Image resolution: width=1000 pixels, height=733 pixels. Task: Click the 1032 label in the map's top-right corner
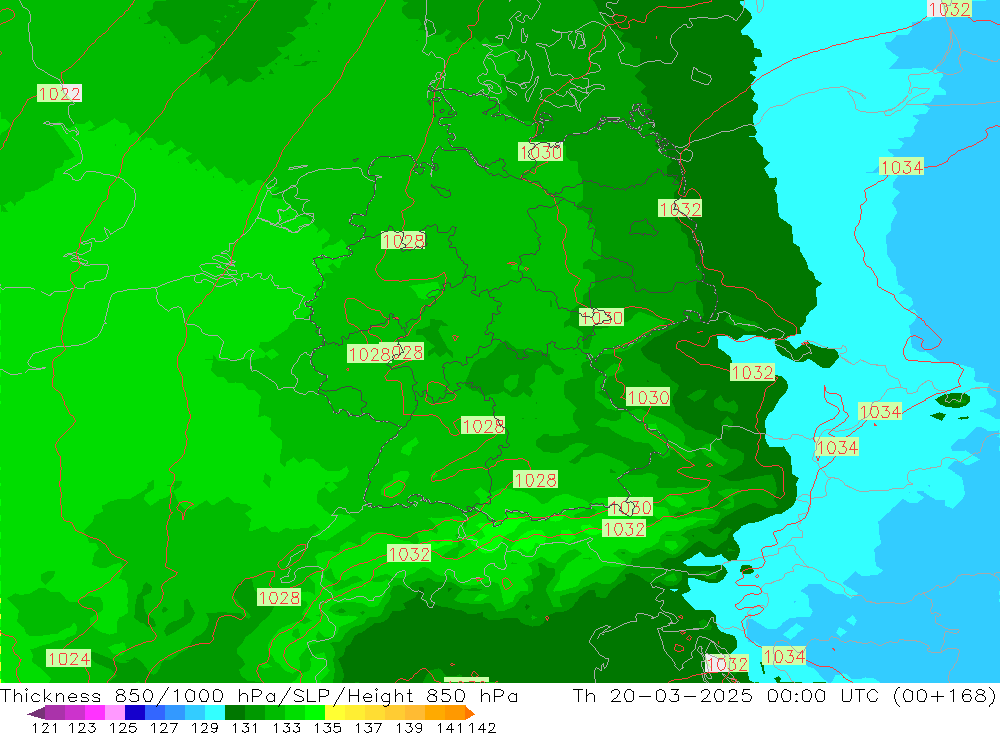click(949, 9)
